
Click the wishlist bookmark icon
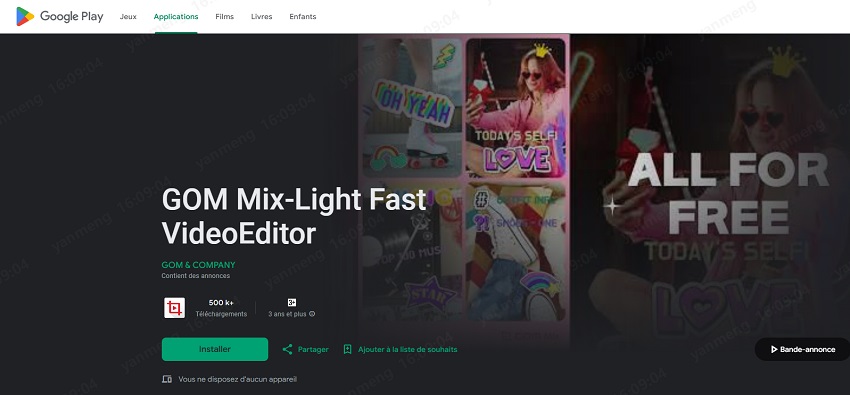(x=347, y=349)
